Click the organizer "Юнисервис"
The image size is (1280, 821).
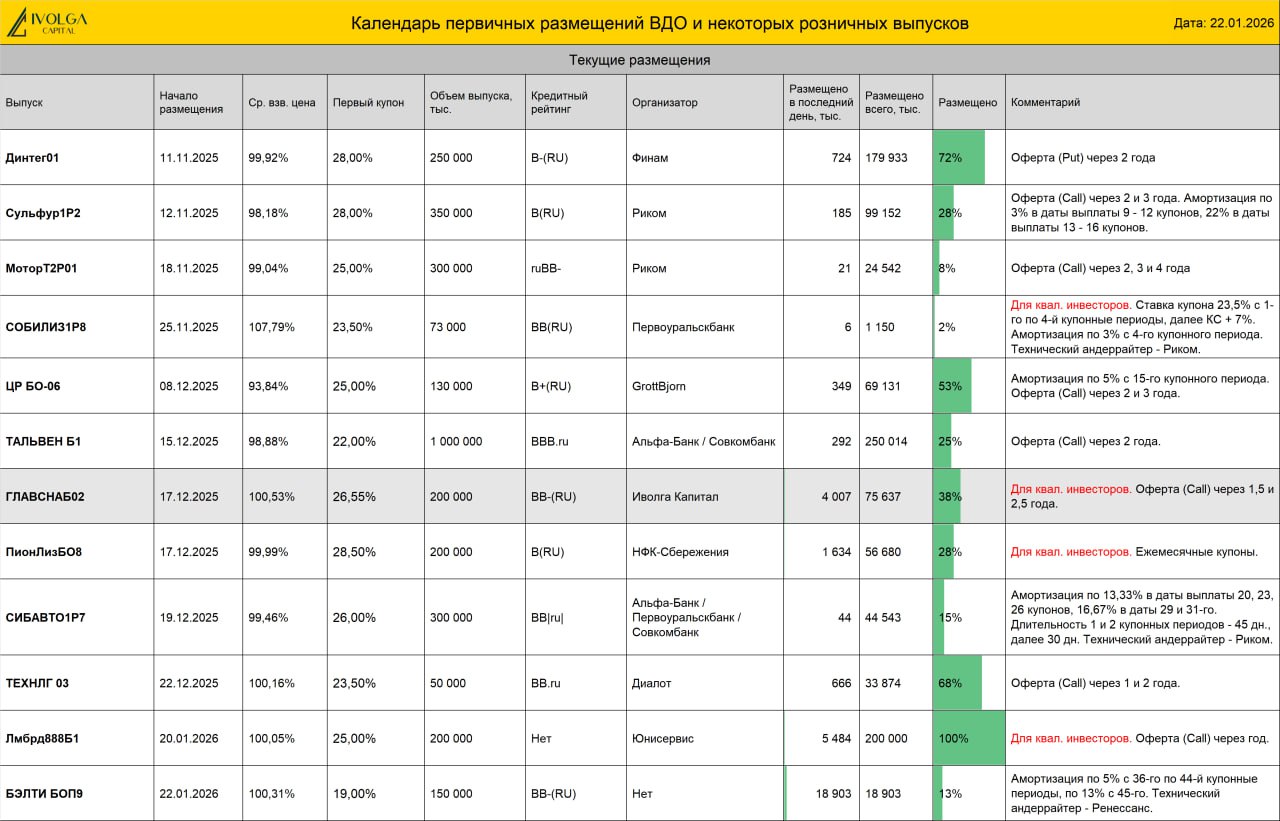[x=663, y=738]
